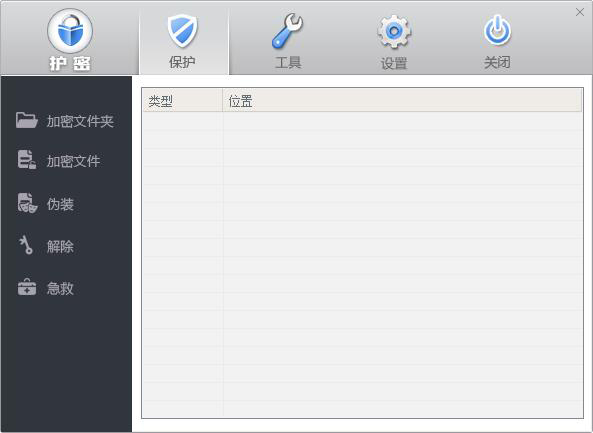Image resolution: width=593 pixels, height=433 pixels.
Task: Click the mask icon beside 伪装
Action: point(27,203)
